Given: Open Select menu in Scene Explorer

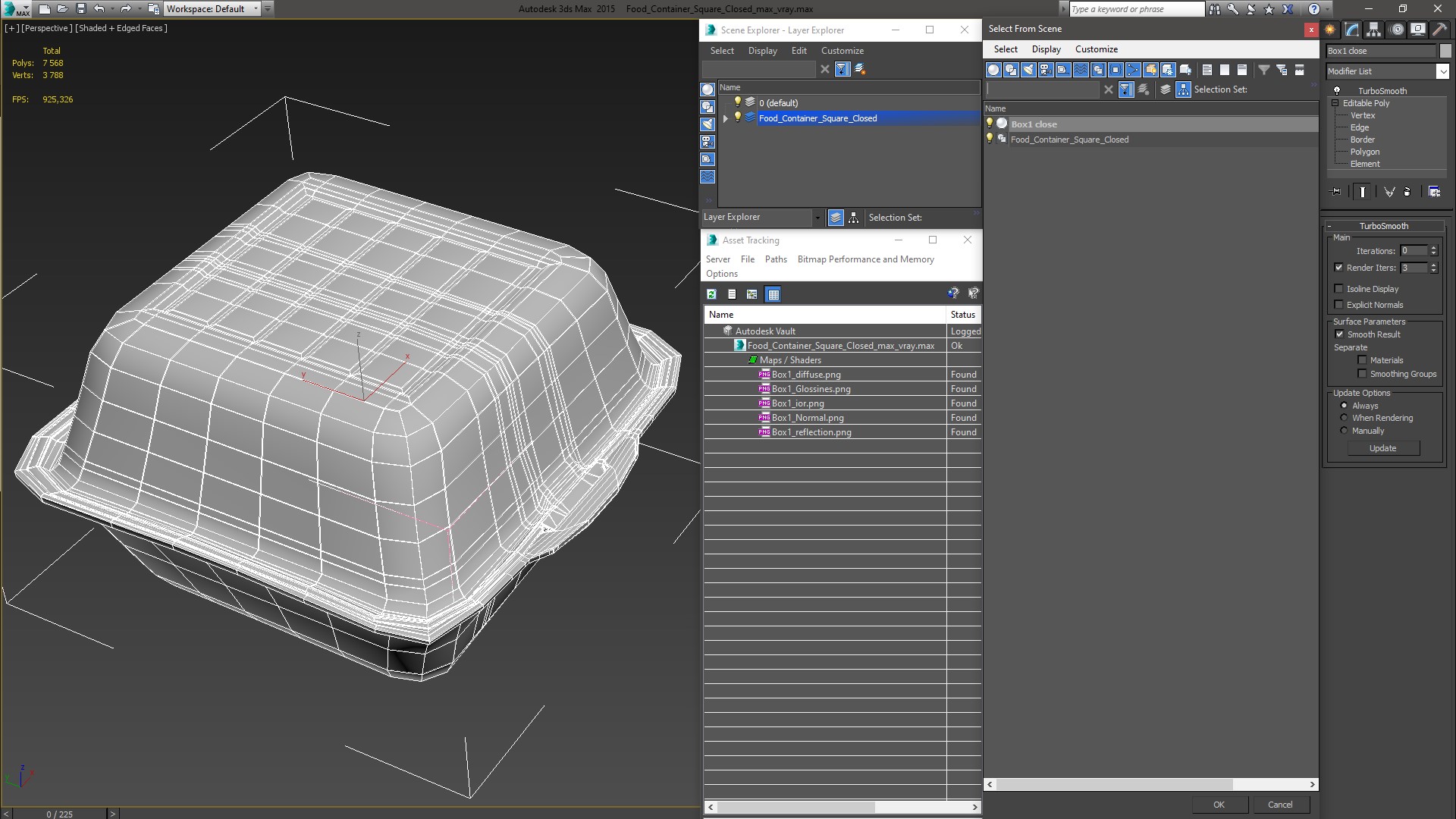Looking at the screenshot, I should click(x=722, y=51).
